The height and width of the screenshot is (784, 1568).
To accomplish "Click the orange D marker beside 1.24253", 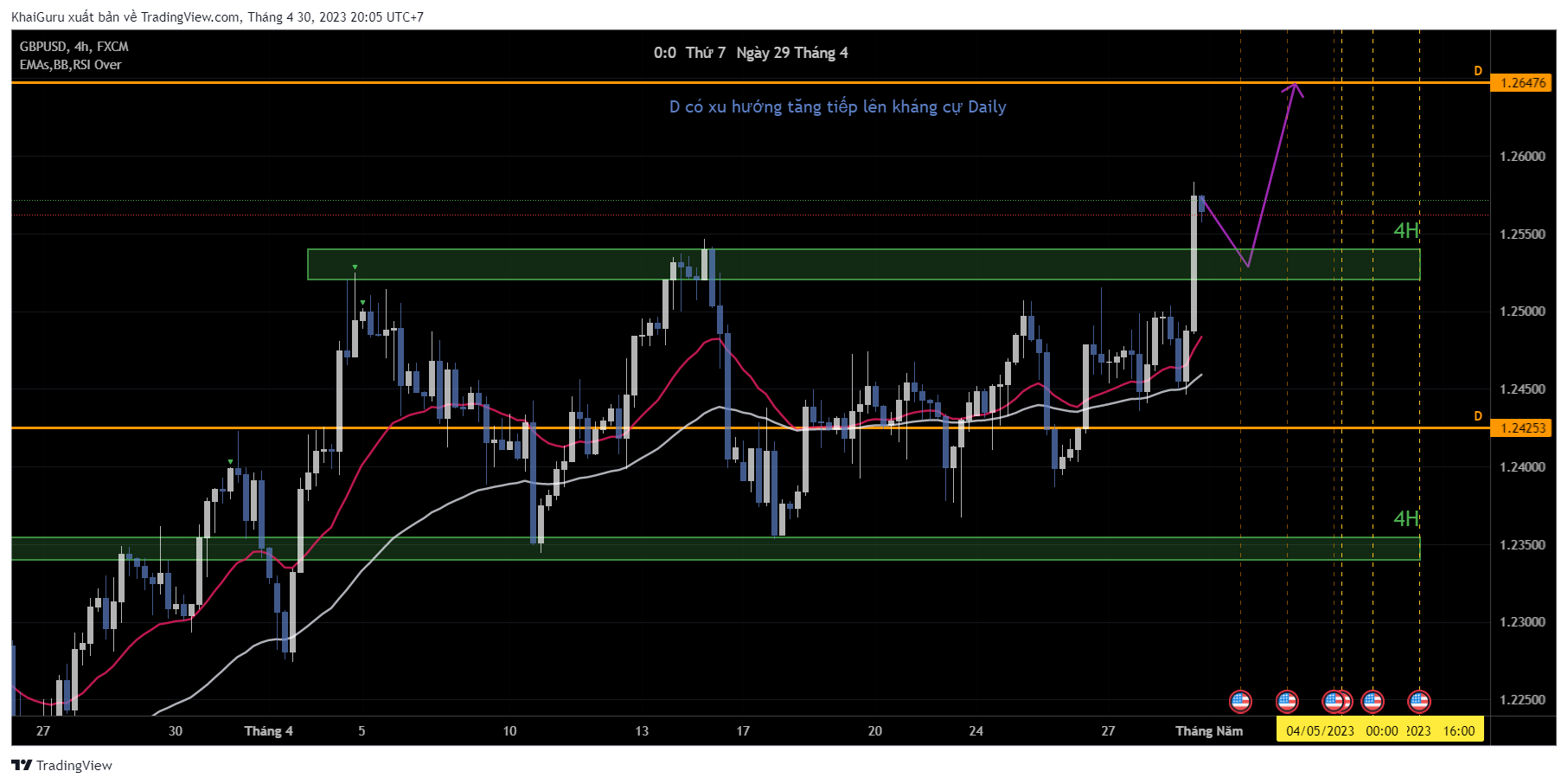I will 1478,416.
